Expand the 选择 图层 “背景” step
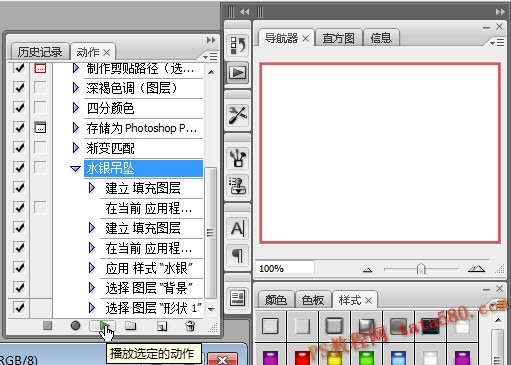The image size is (511, 365). pyautogui.click(x=92, y=288)
